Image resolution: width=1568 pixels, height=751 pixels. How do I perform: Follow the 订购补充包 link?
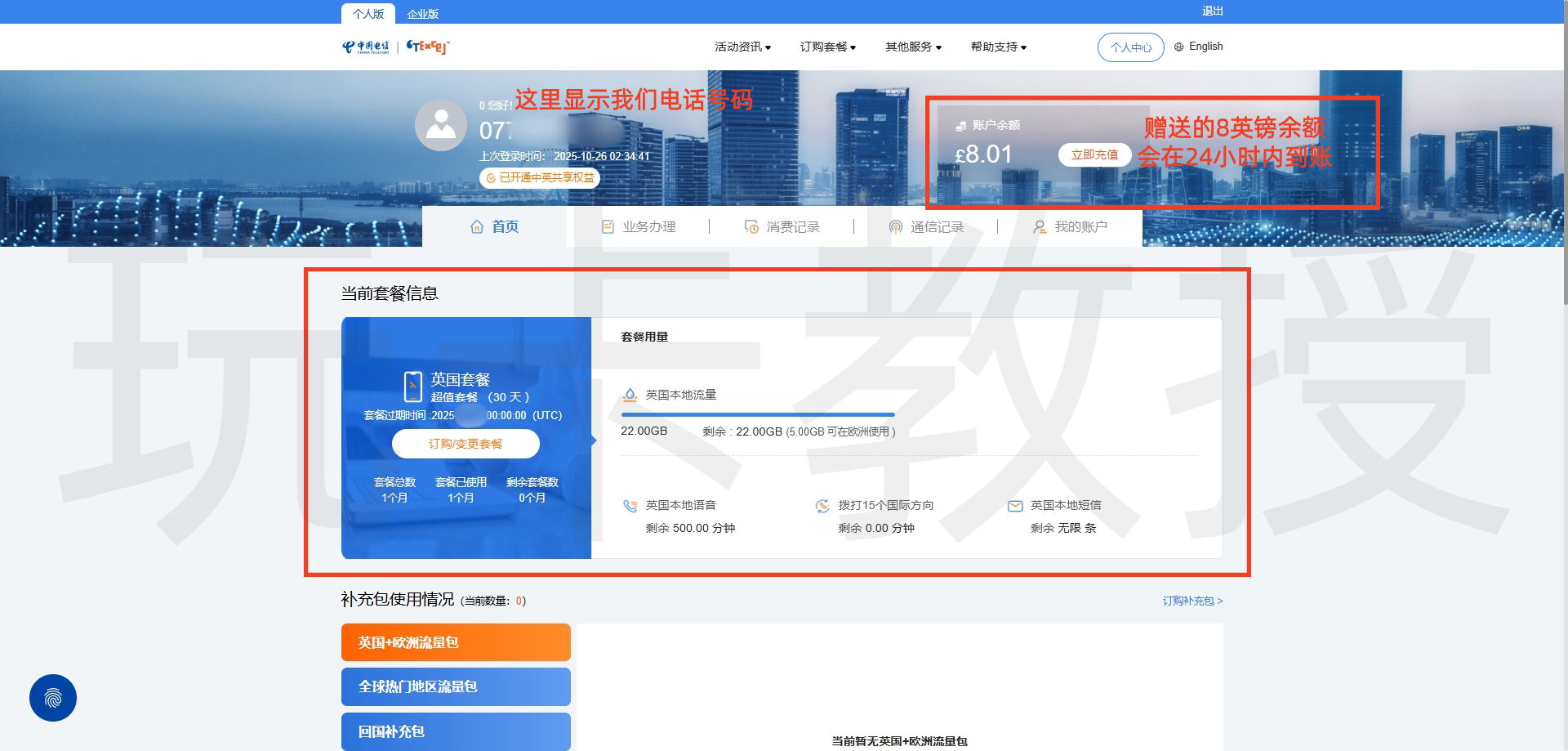[1192, 601]
